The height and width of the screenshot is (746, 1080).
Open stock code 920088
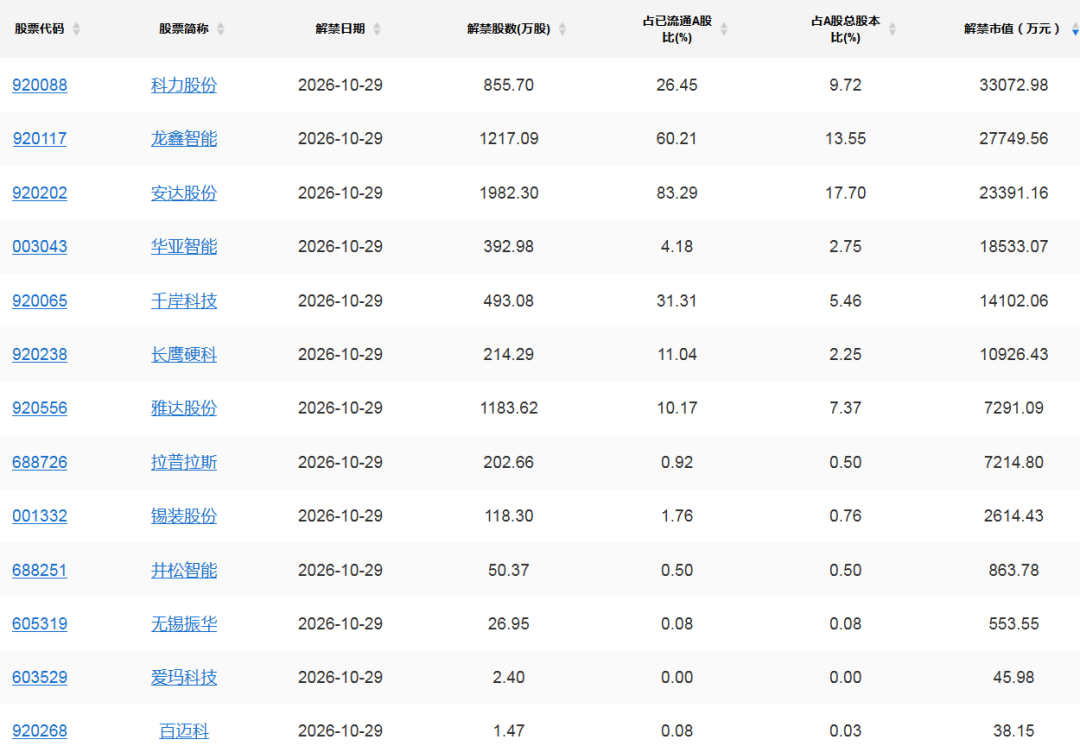tap(40, 85)
